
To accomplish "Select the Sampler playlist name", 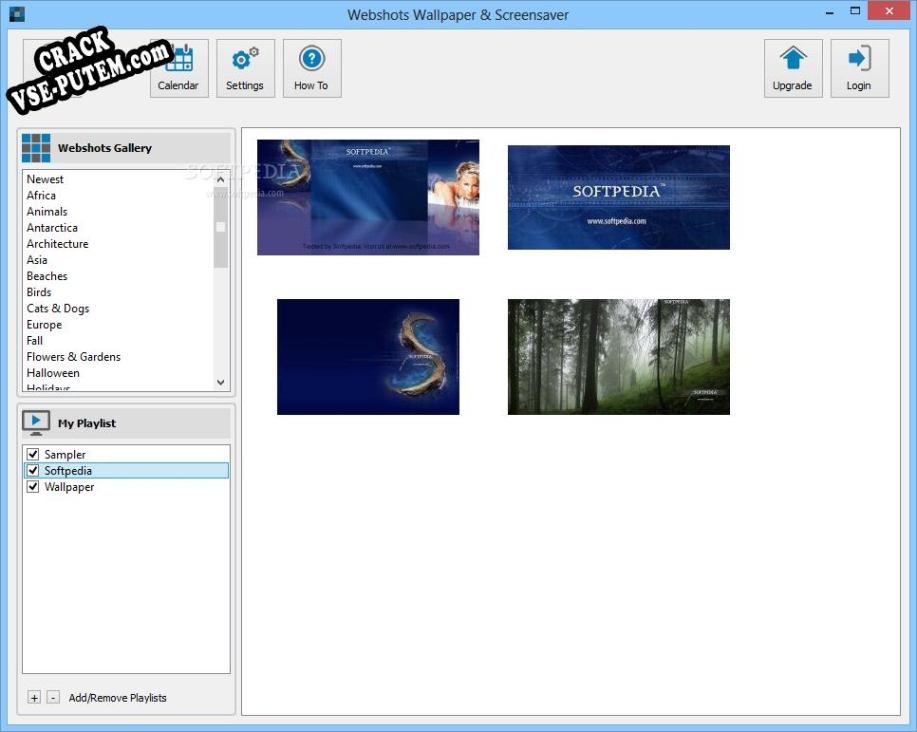I will [x=65, y=455].
